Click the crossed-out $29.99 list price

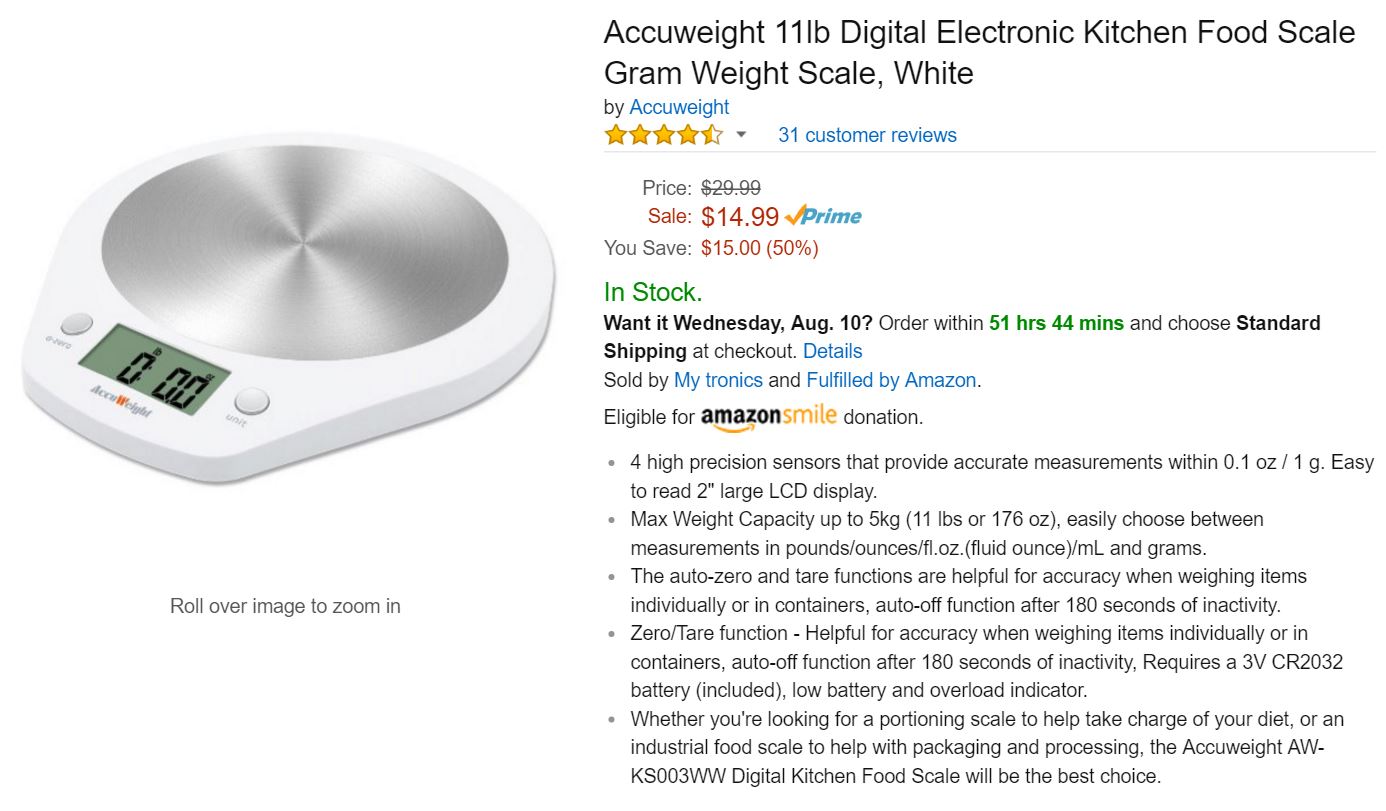[731, 187]
